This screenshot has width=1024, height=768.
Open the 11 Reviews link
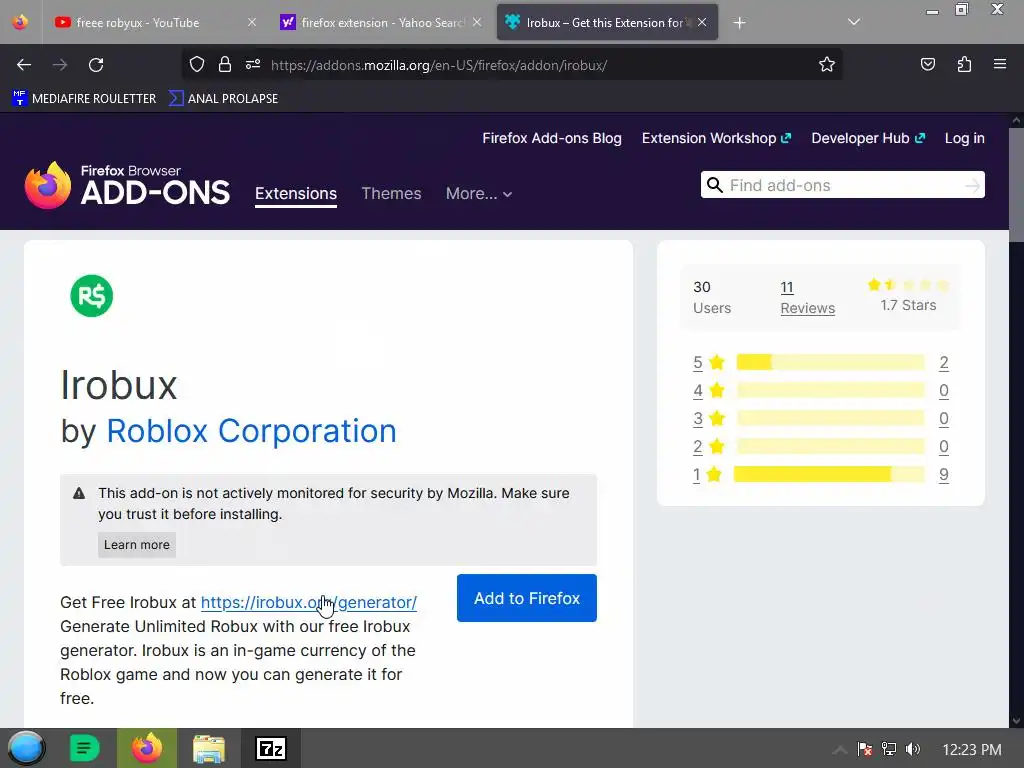click(808, 298)
